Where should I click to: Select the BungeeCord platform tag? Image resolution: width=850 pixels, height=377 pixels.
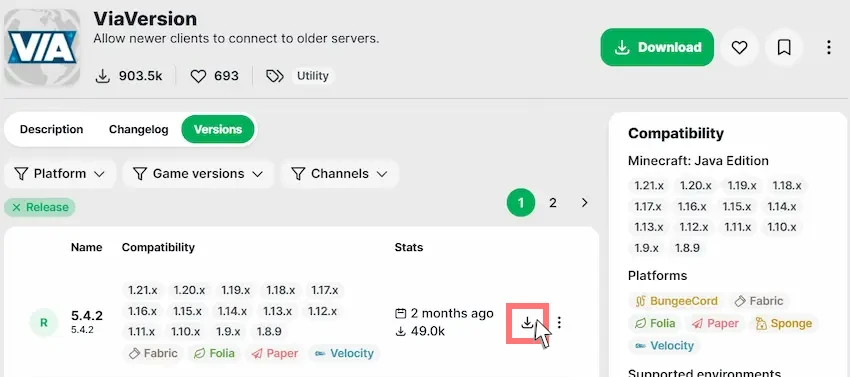tap(678, 301)
